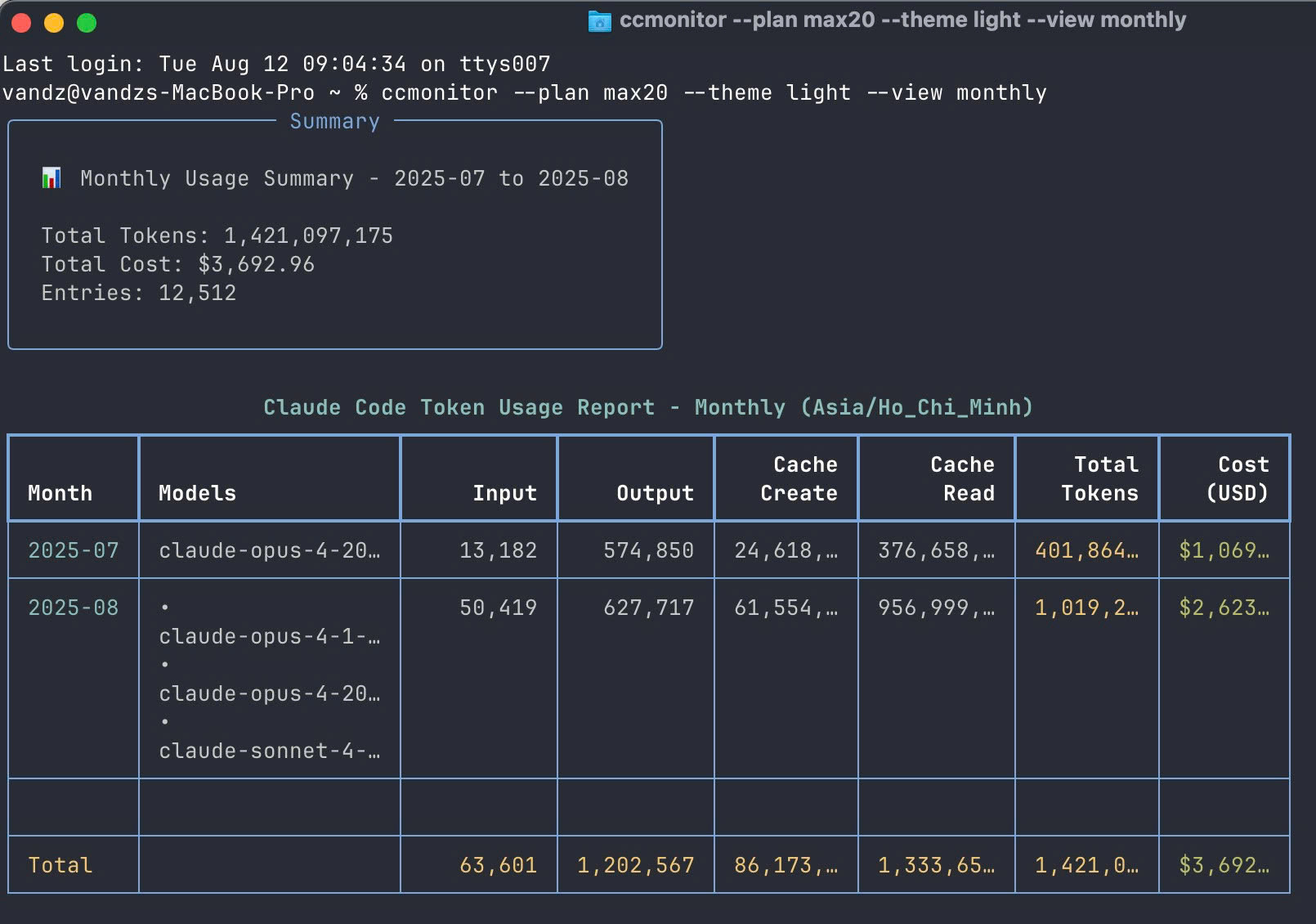Click the Total row label
This screenshot has width=1316, height=924.
tap(60, 865)
